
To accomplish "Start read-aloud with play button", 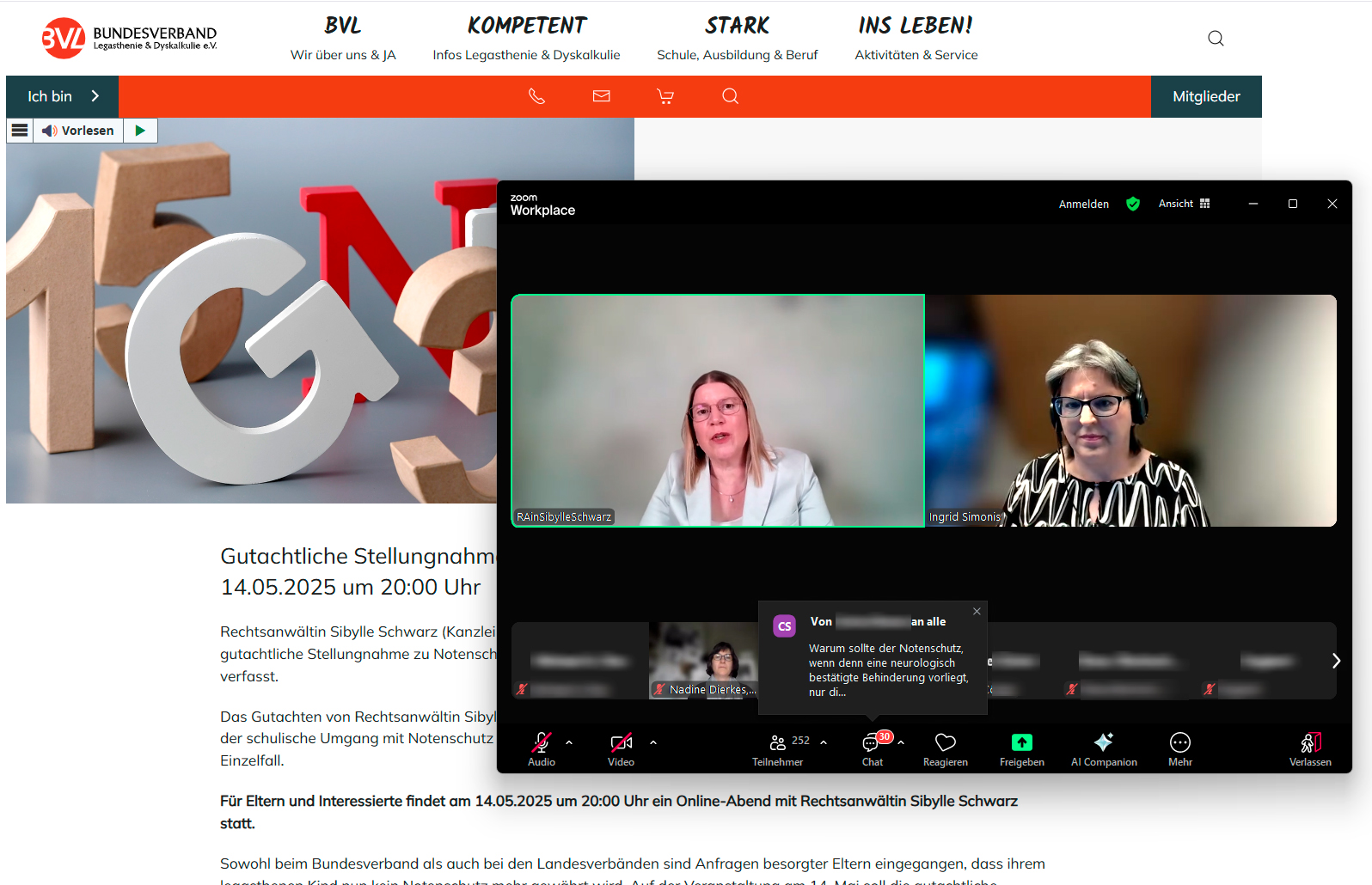I will [x=140, y=131].
